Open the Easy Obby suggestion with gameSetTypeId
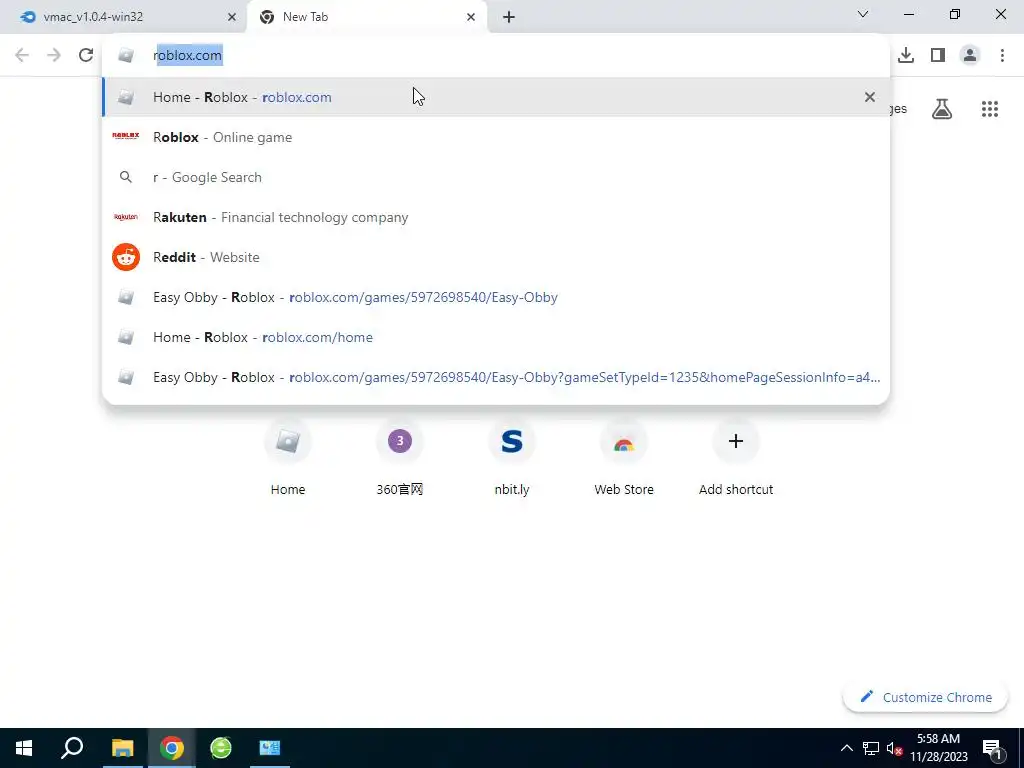This screenshot has width=1024, height=768. point(496,377)
